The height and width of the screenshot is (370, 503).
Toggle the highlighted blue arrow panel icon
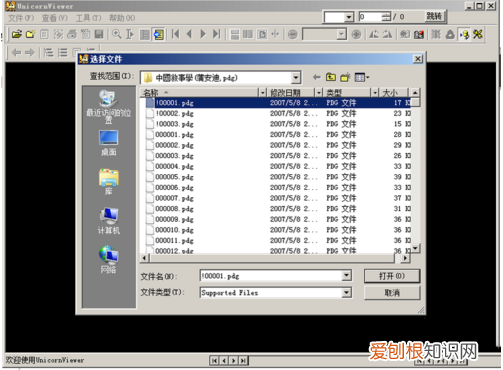(x=159, y=34)
